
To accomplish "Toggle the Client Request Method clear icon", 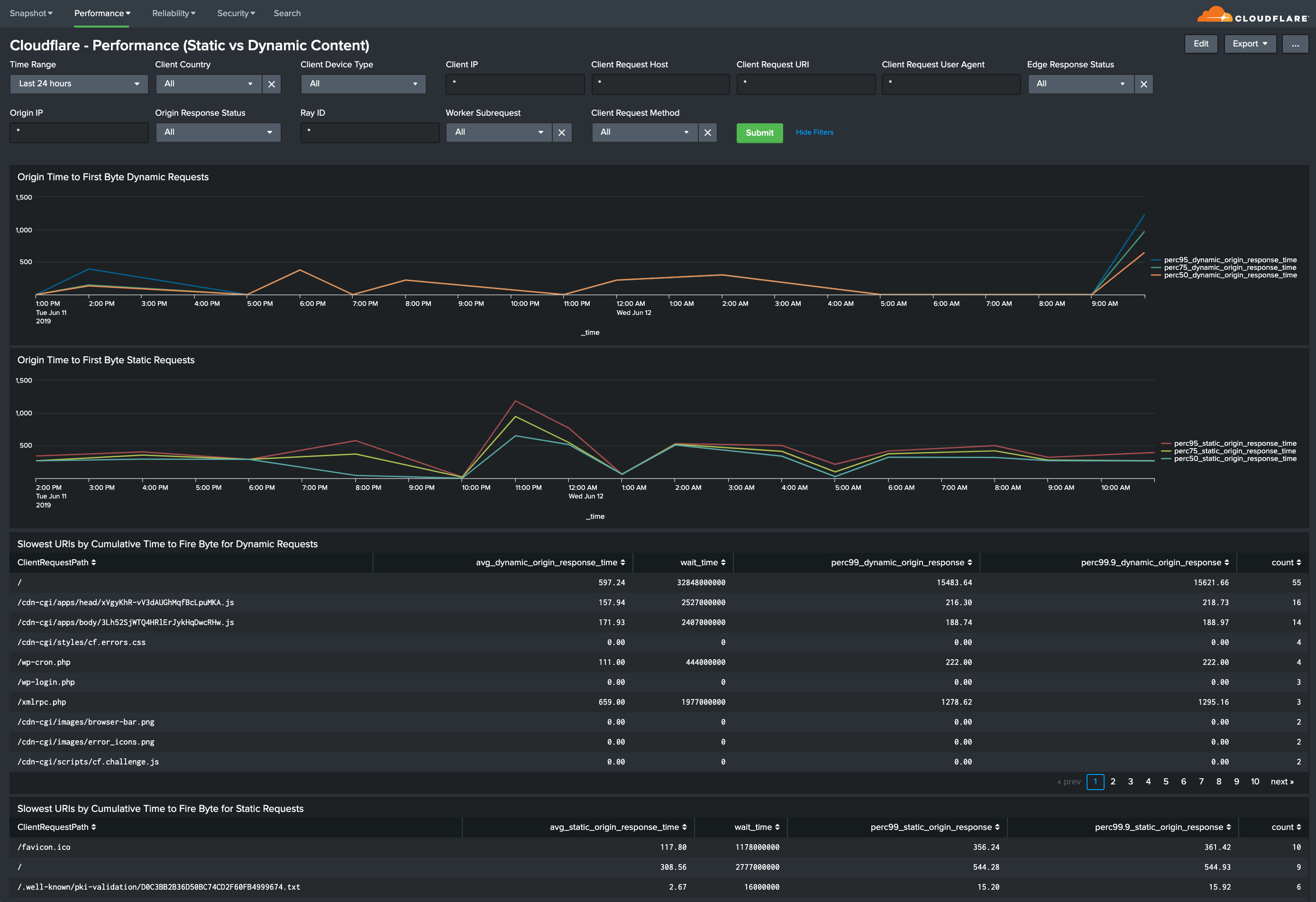I will pos(707,132).
